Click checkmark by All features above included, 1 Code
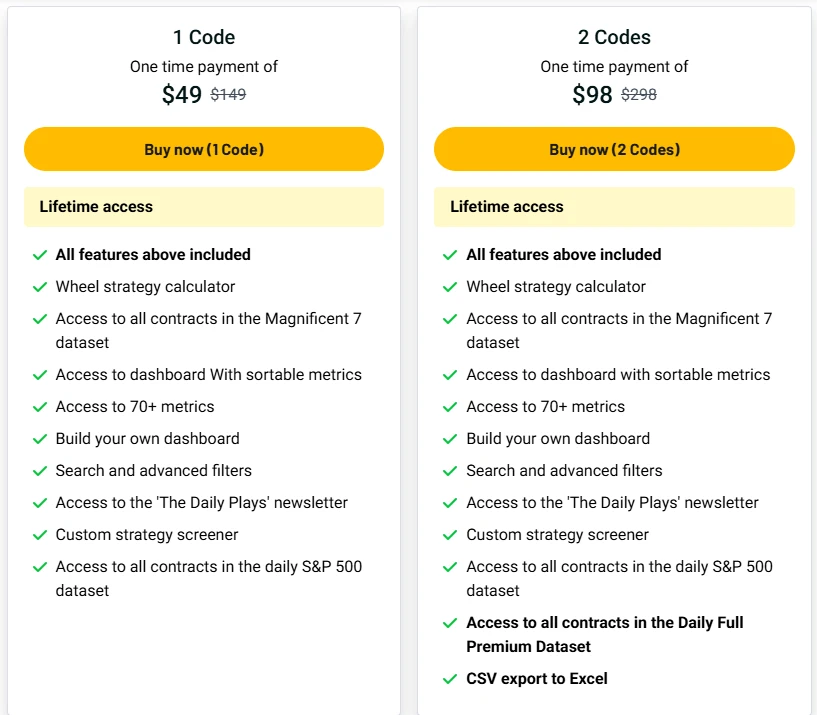 tap(40, 255)
